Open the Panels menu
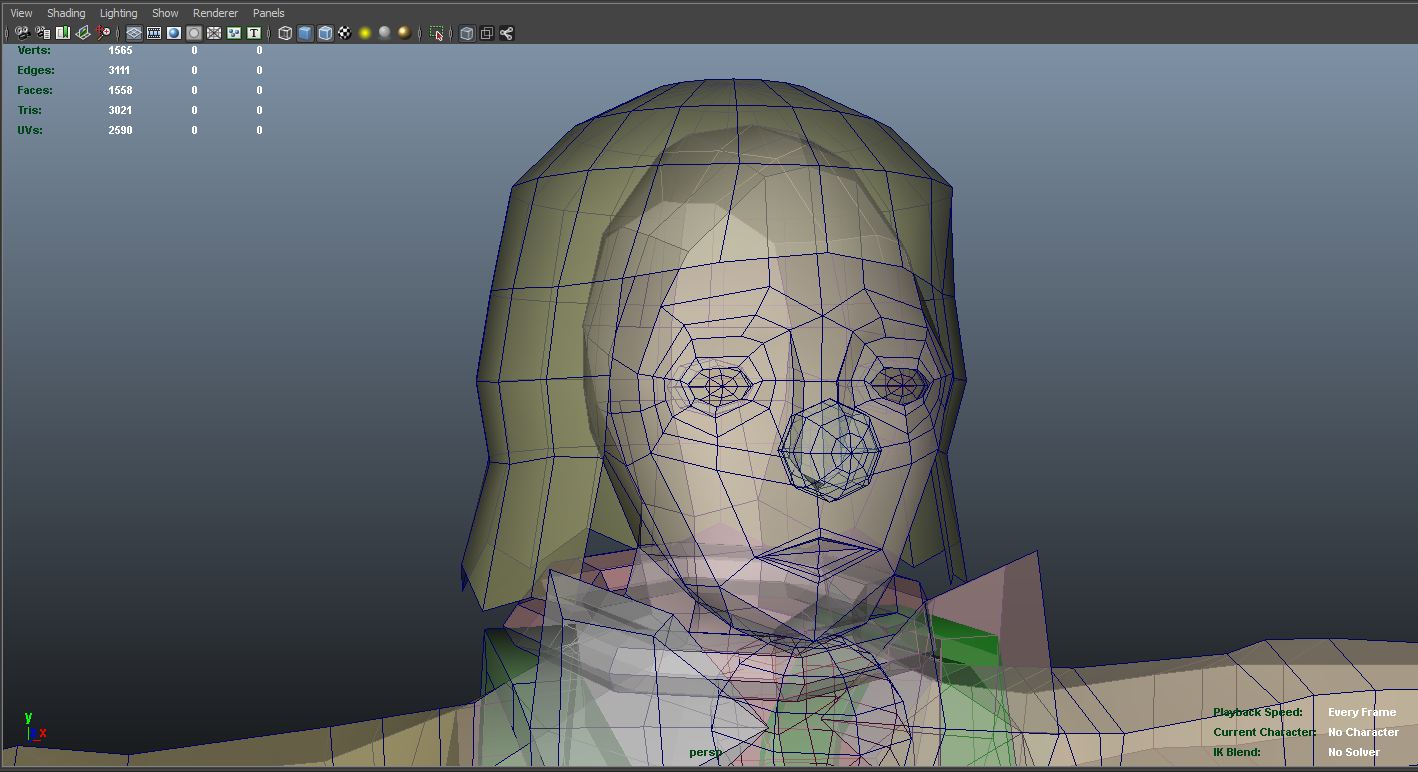Screen dimensions: 1418x772 pyautogui.click(x=268, y=13)
